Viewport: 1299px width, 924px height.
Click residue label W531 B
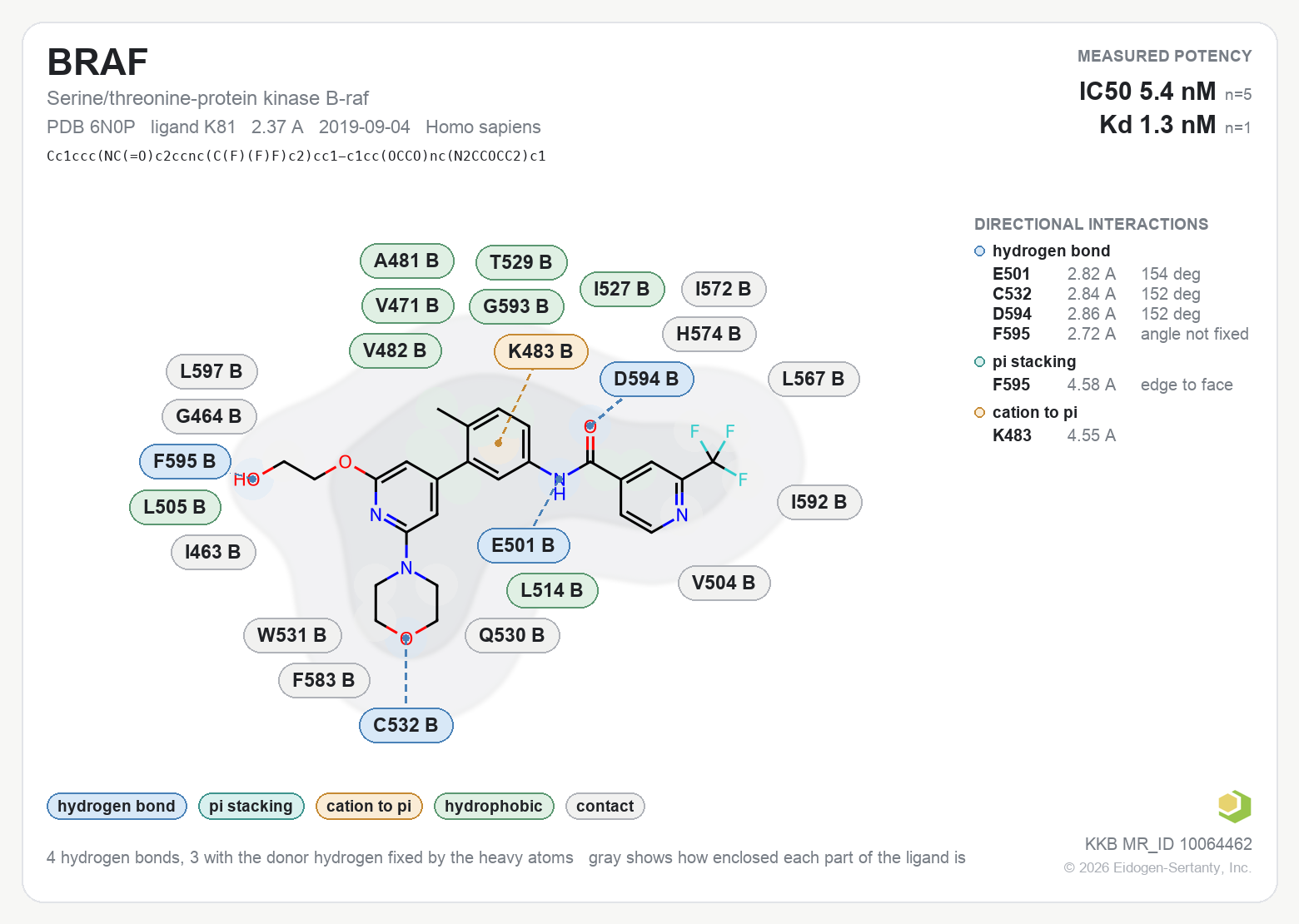292,636
